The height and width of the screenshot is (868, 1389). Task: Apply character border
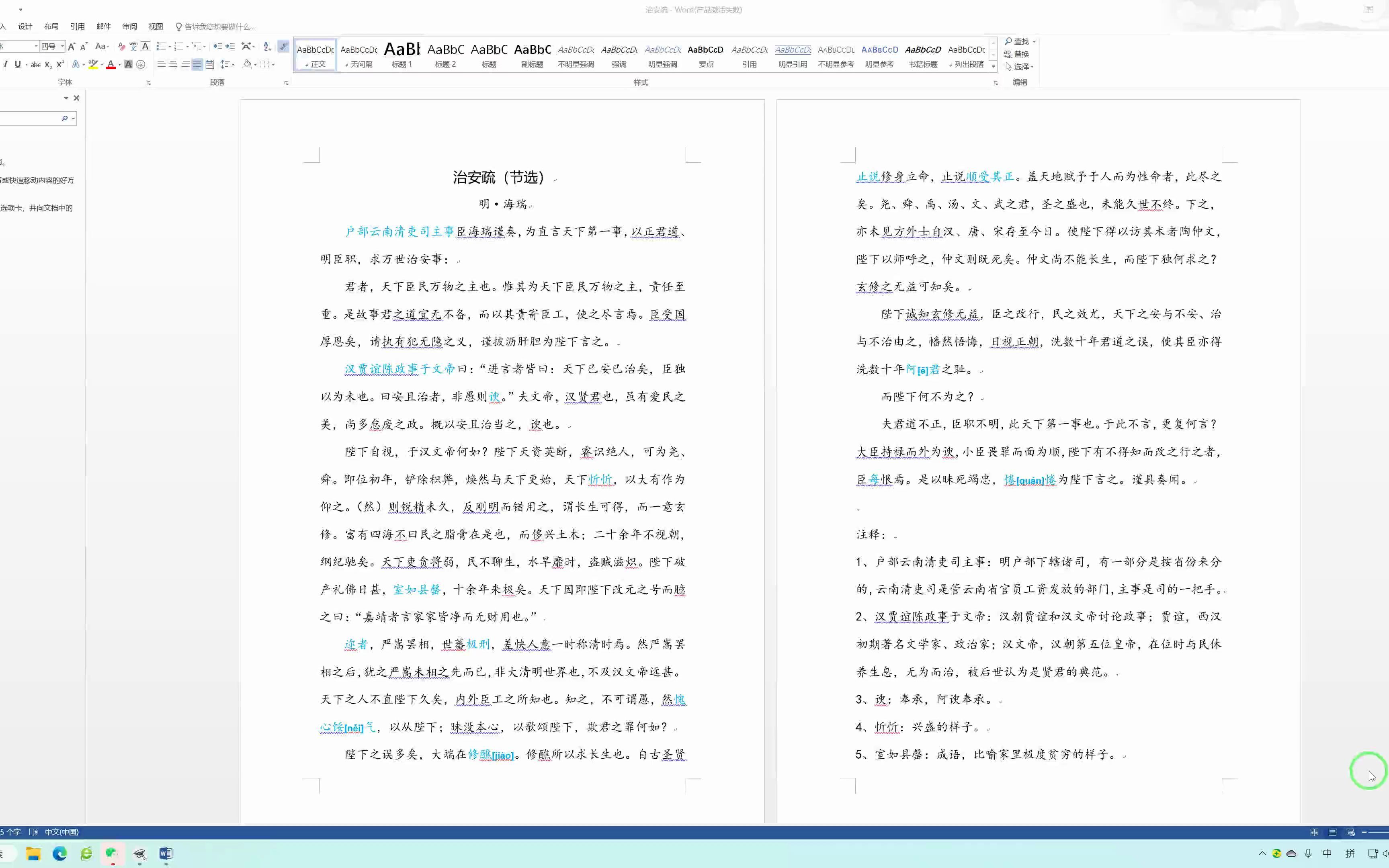[146, 46]
